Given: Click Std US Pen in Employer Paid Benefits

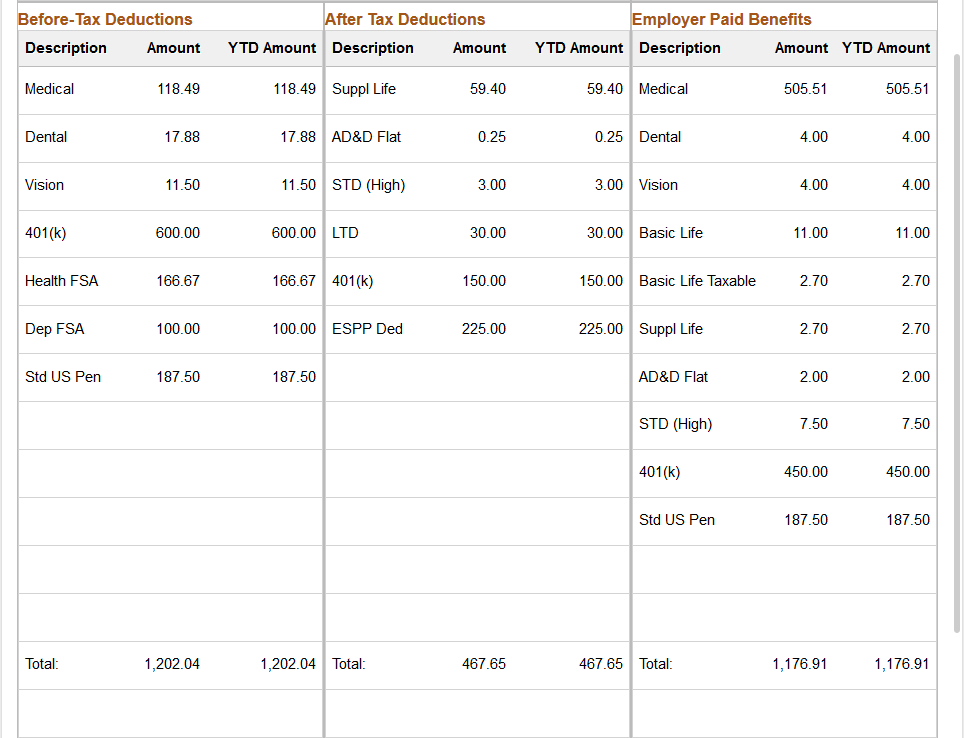Looking at the screenshot, I should click(677, 520).
